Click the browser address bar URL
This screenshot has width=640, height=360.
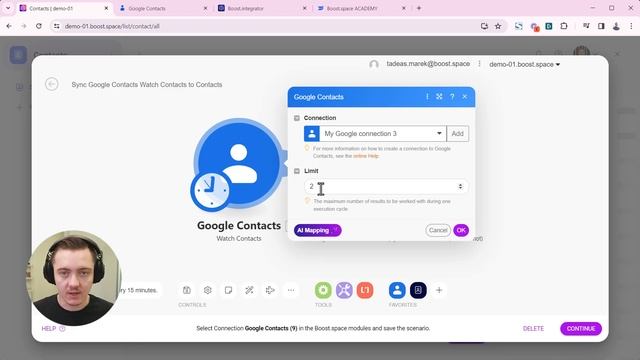(x=112, y=26)
